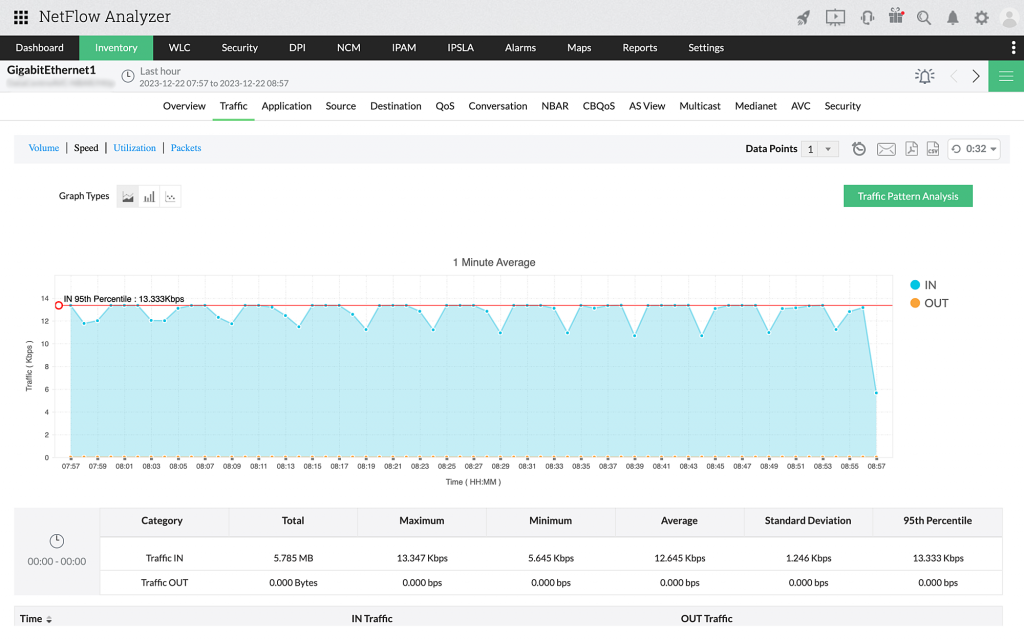Toggle the OUT series in chart legend

point(929,303)
